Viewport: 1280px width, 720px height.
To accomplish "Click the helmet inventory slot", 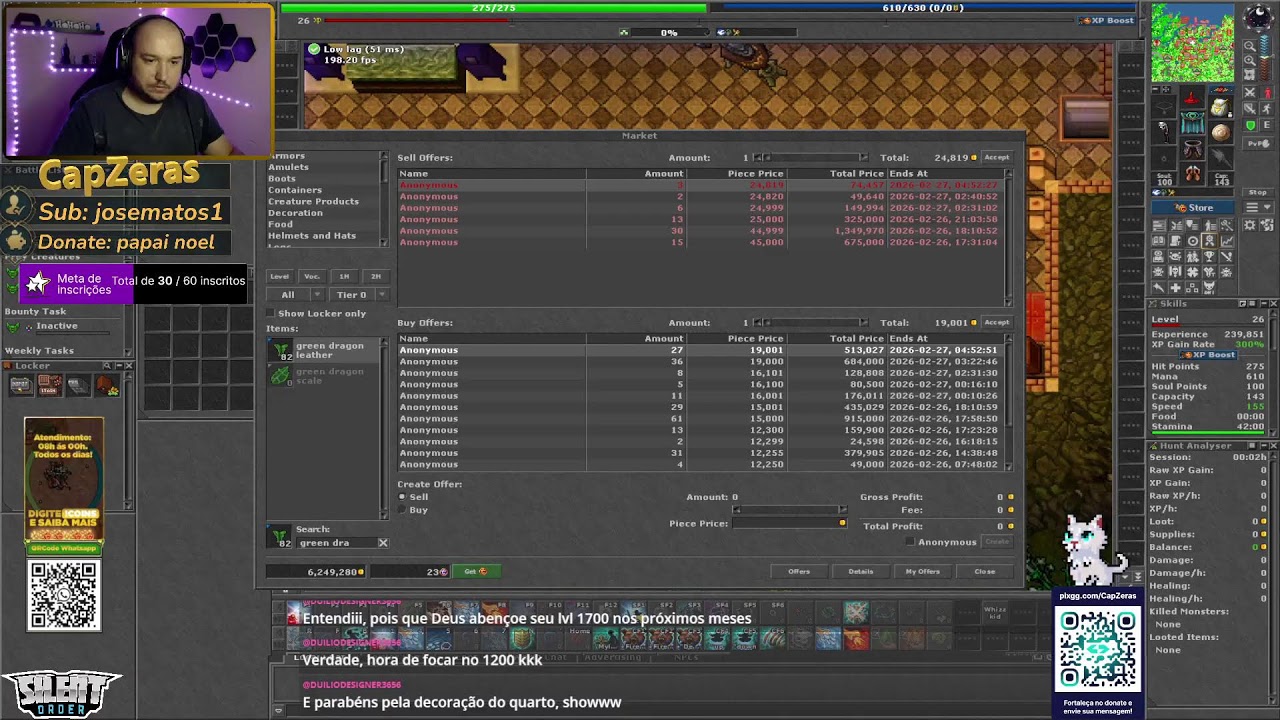I will coord(1192,98).
